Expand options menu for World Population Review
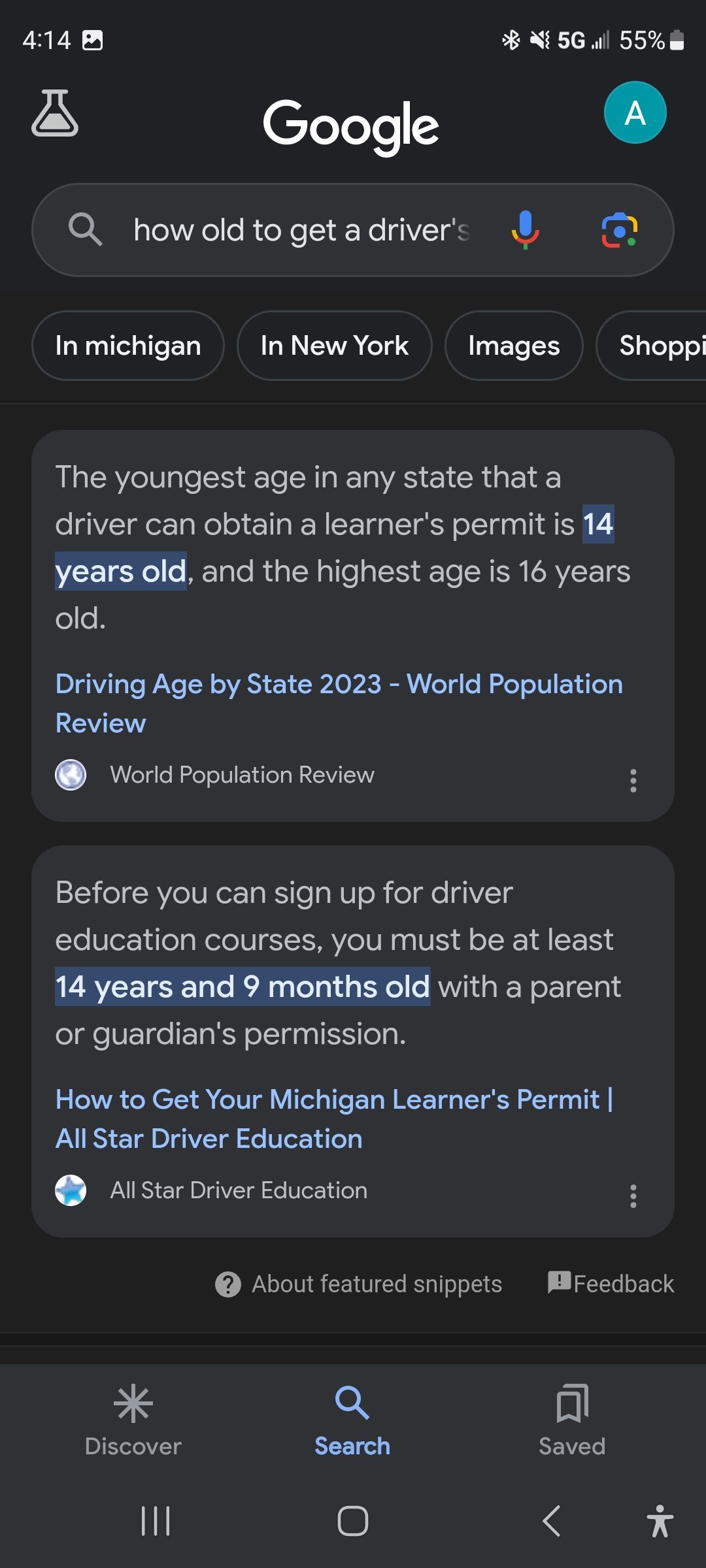 633,780
